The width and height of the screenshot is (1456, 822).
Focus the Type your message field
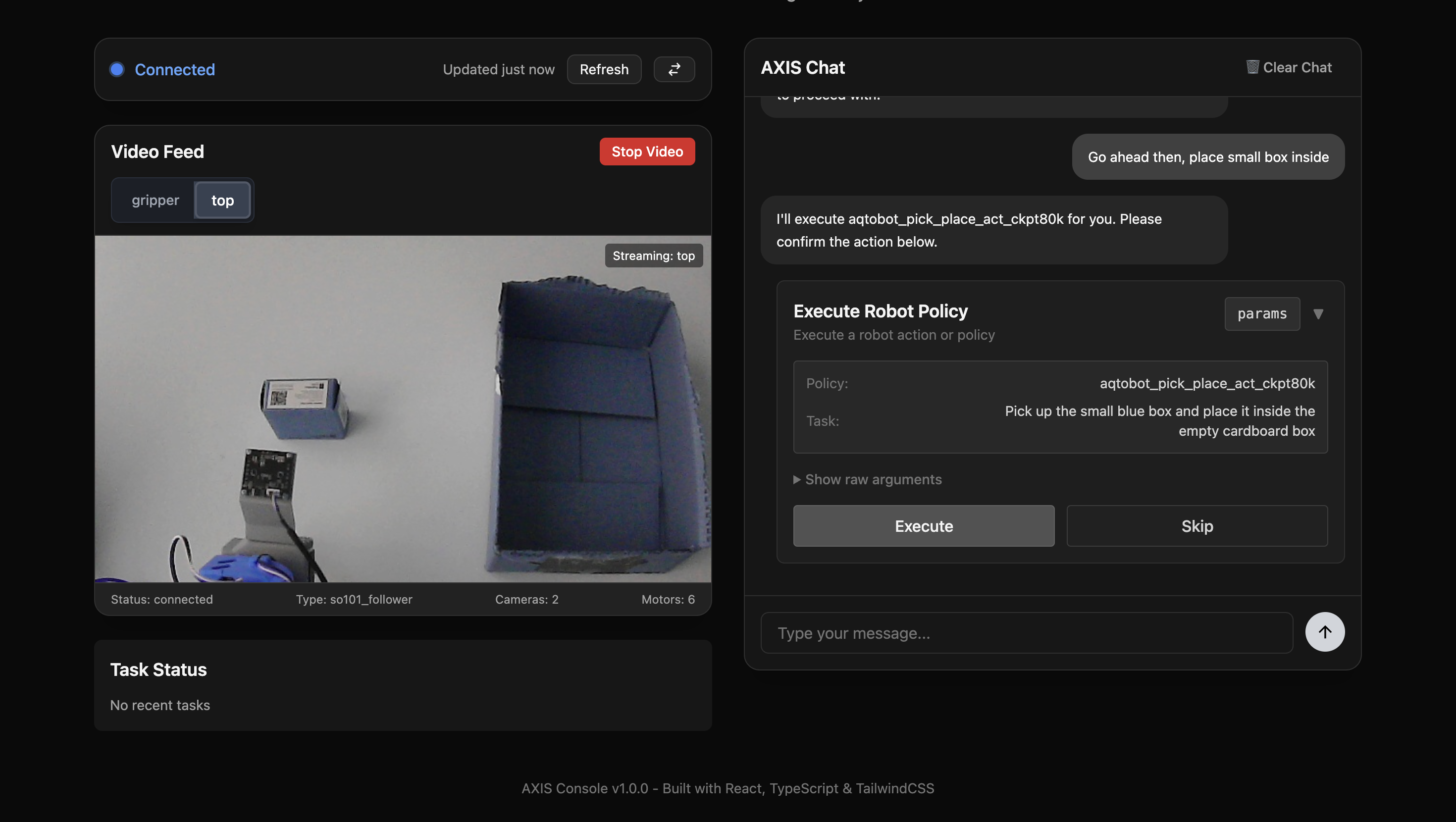coord(1026,633)
